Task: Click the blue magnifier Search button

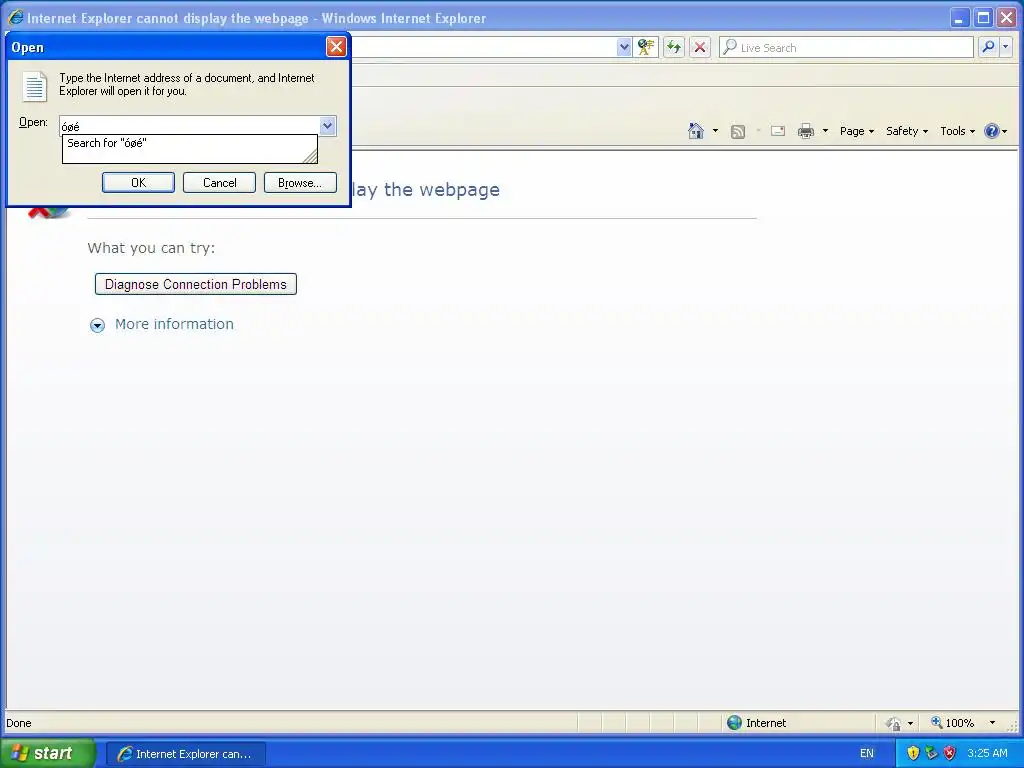Action: (x=988, y=47)
